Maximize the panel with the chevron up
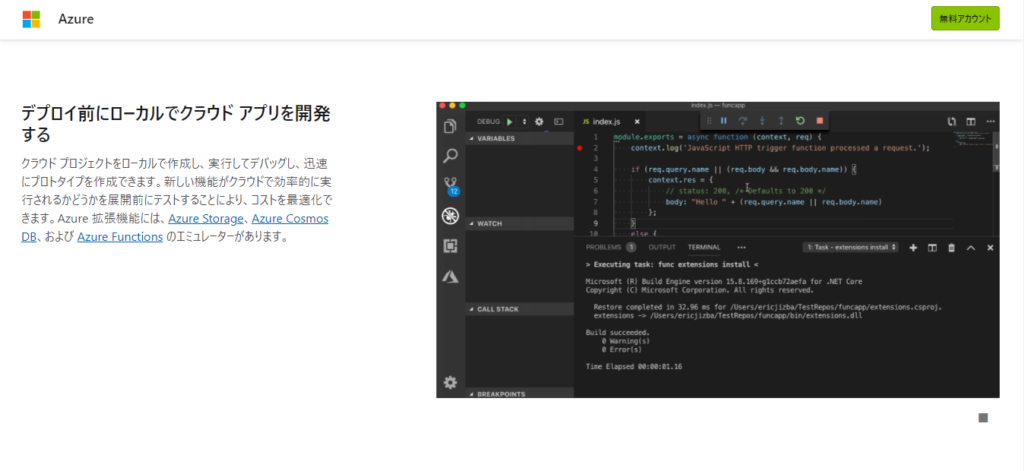Screen dimensions: 1024x471 pos(970,248)
